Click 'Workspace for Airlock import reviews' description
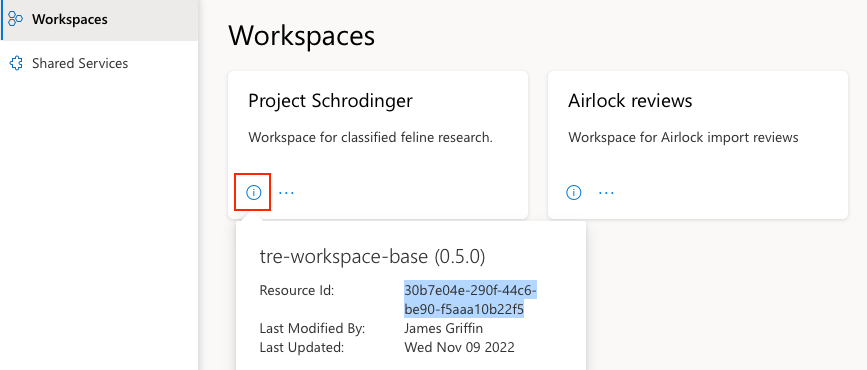 (x=683, y=137)
